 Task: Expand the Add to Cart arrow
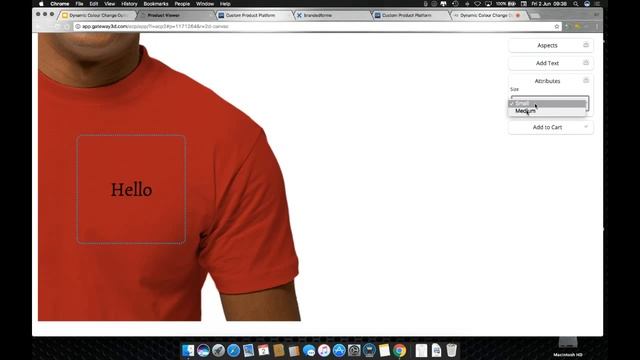pyautogui.click(x=586, y=127)
